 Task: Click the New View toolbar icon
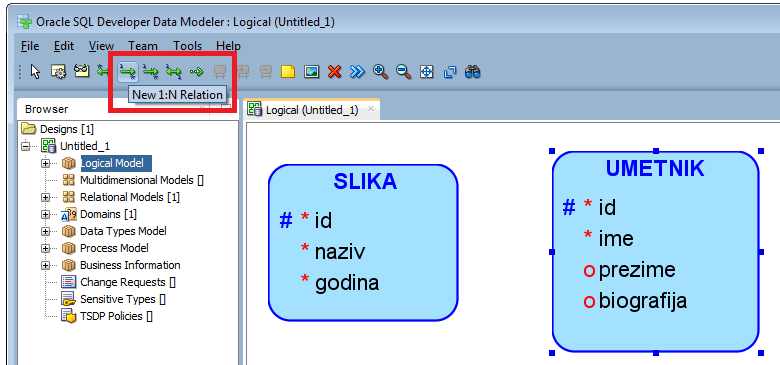[x=82, y=72]
